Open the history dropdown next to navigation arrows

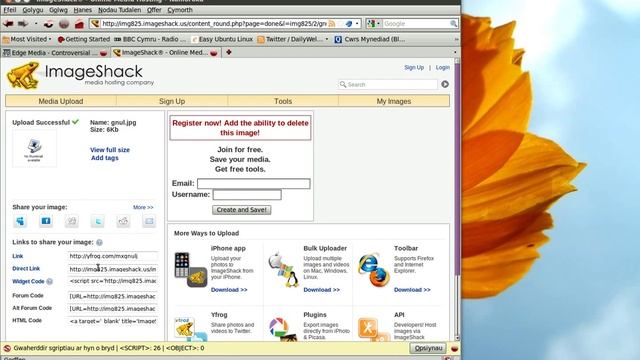pos(36,24)
